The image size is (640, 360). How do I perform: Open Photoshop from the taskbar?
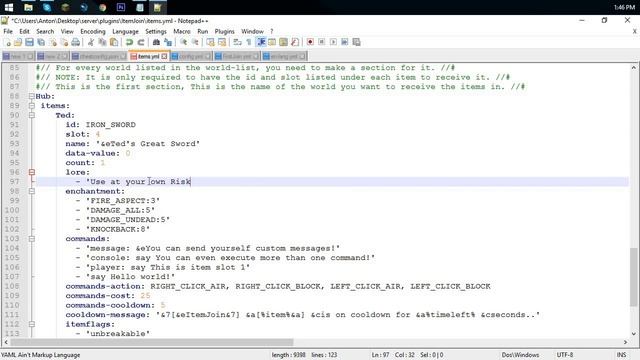121,7
